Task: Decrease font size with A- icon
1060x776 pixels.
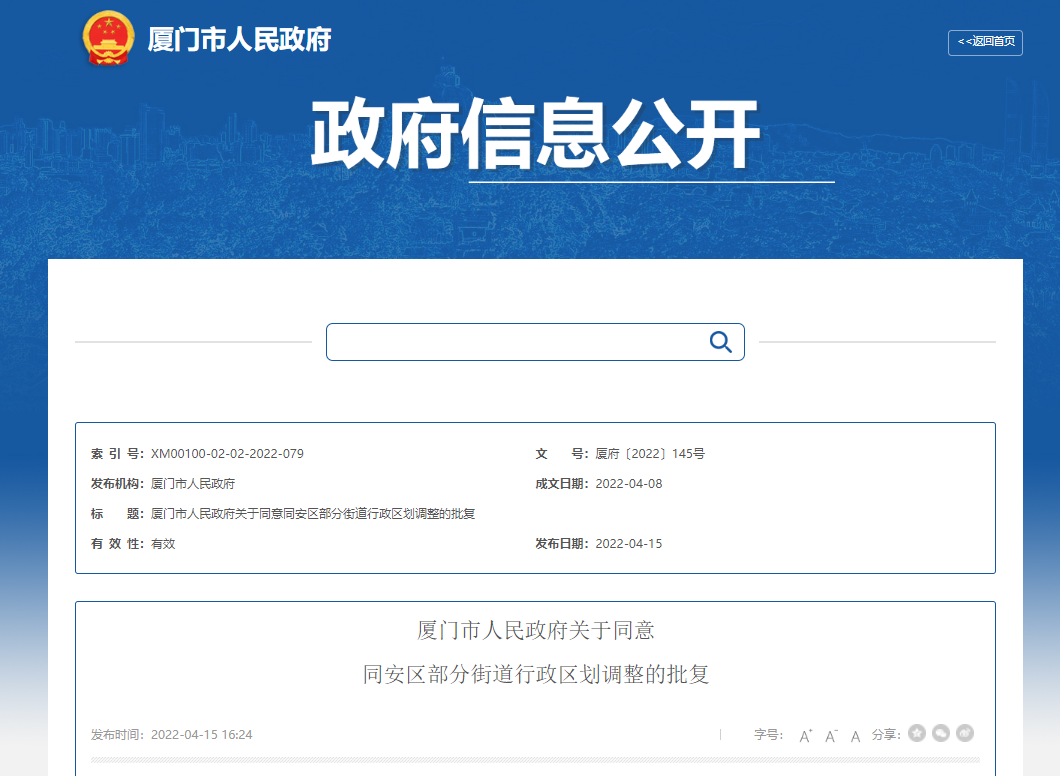Action: pyautogui.click(x=831, y=735)
